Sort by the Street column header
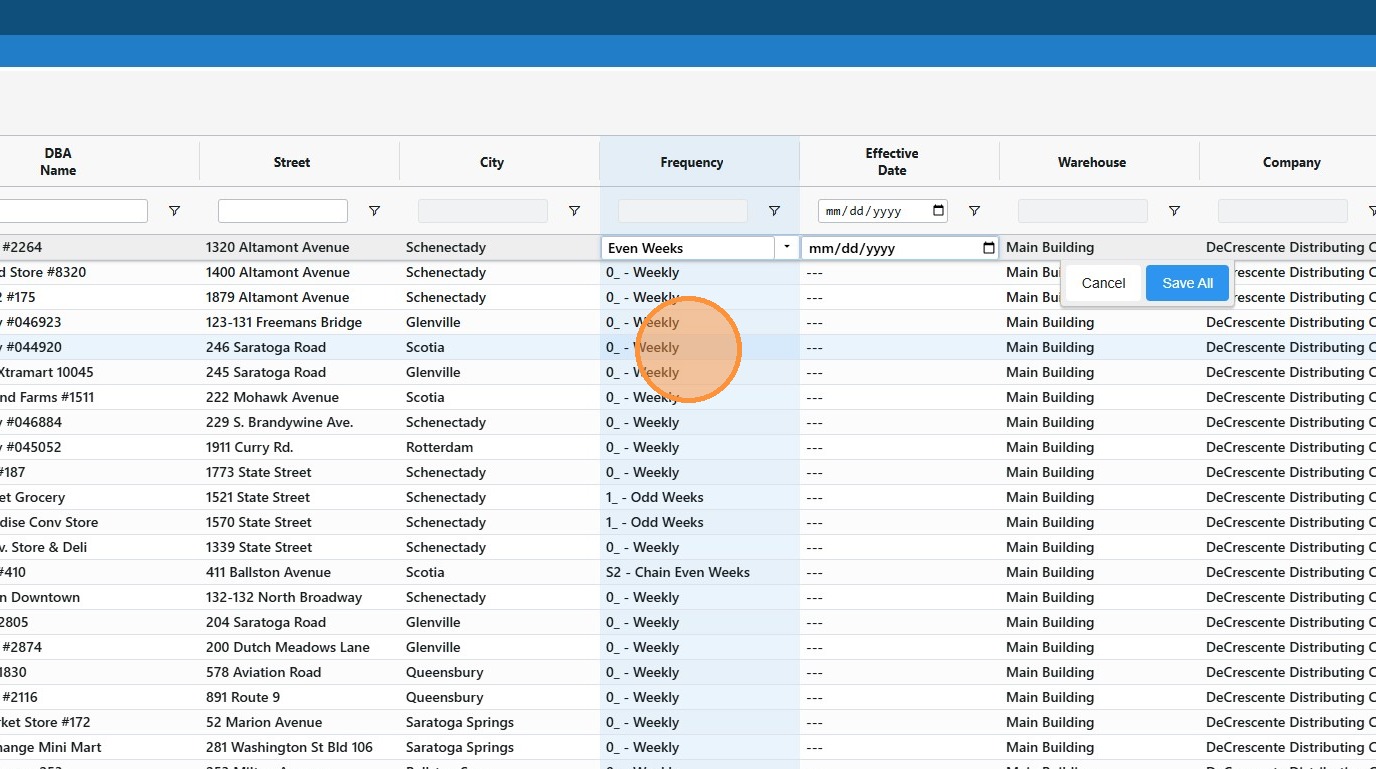The width and height of the screenshot is (1376, 769). (x=292, y=162)
